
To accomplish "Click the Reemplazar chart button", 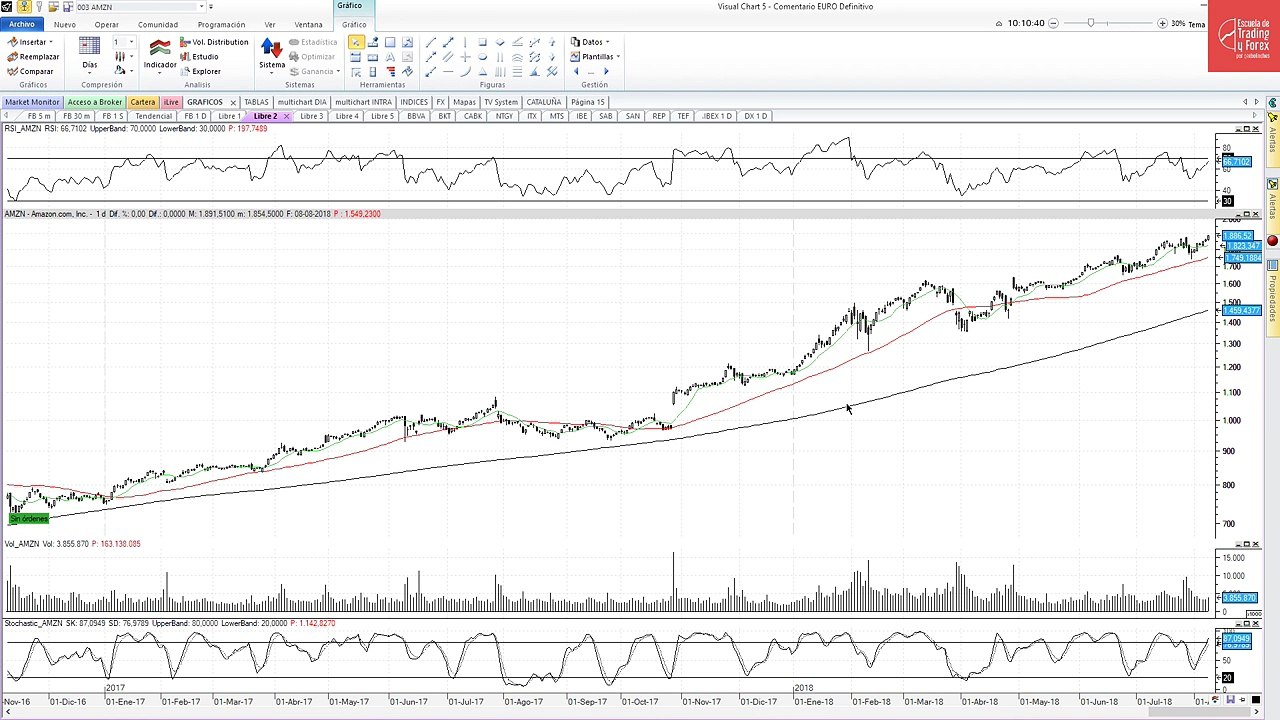I will click(33, 57).
